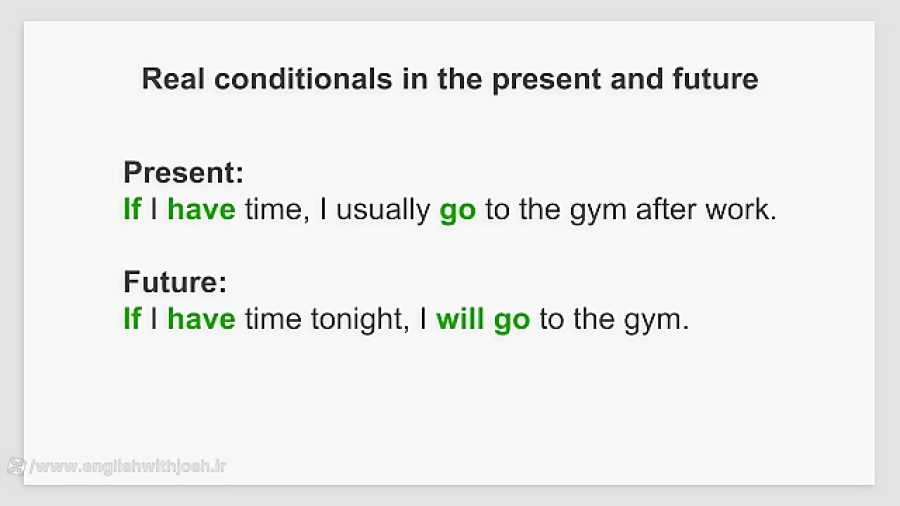Screen dimensions: 900x506
Task: Click the word "tonight," in the Future sentence
Action: point(360,320)
